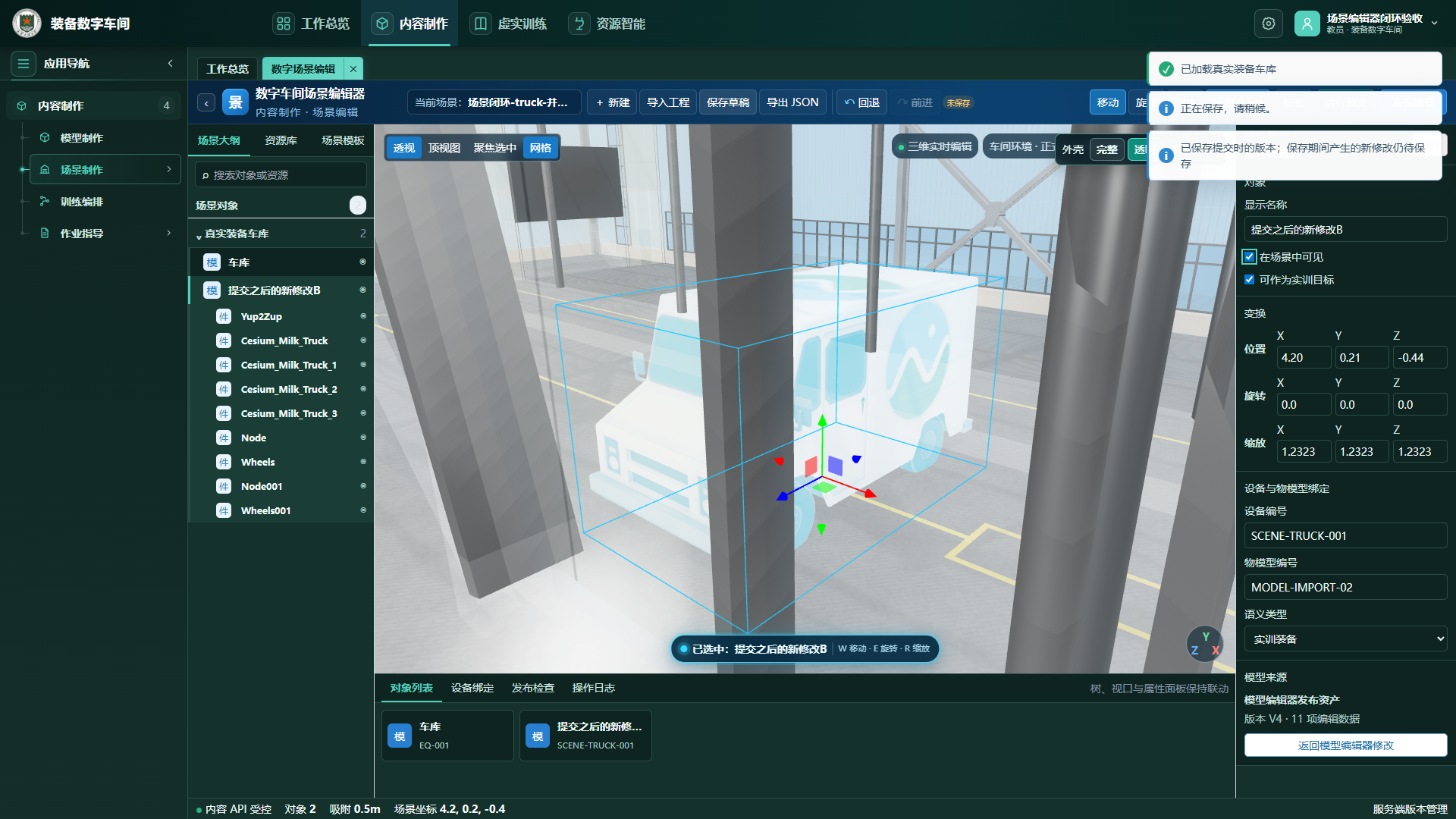
Task: Open 资源智能 in the top navigation bar
Action: coord(607,24)
